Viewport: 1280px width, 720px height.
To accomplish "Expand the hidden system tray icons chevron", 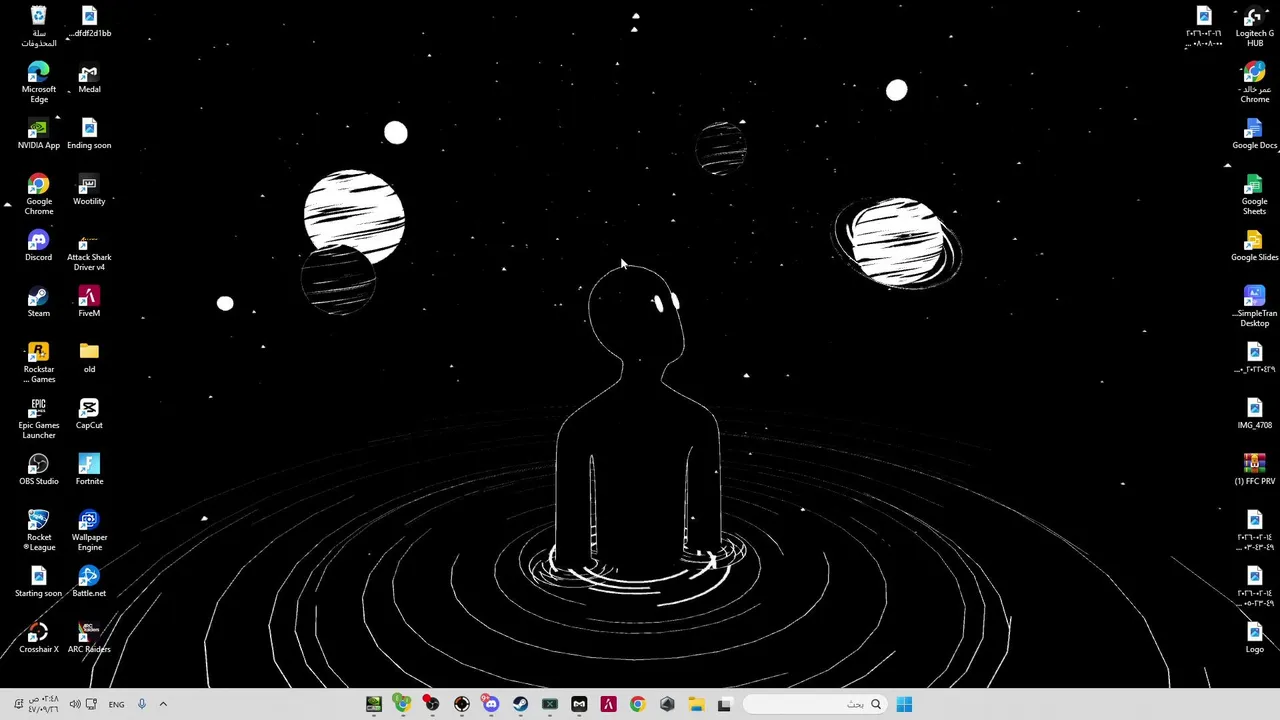I will pyautogui.click(x=163, y=704).
